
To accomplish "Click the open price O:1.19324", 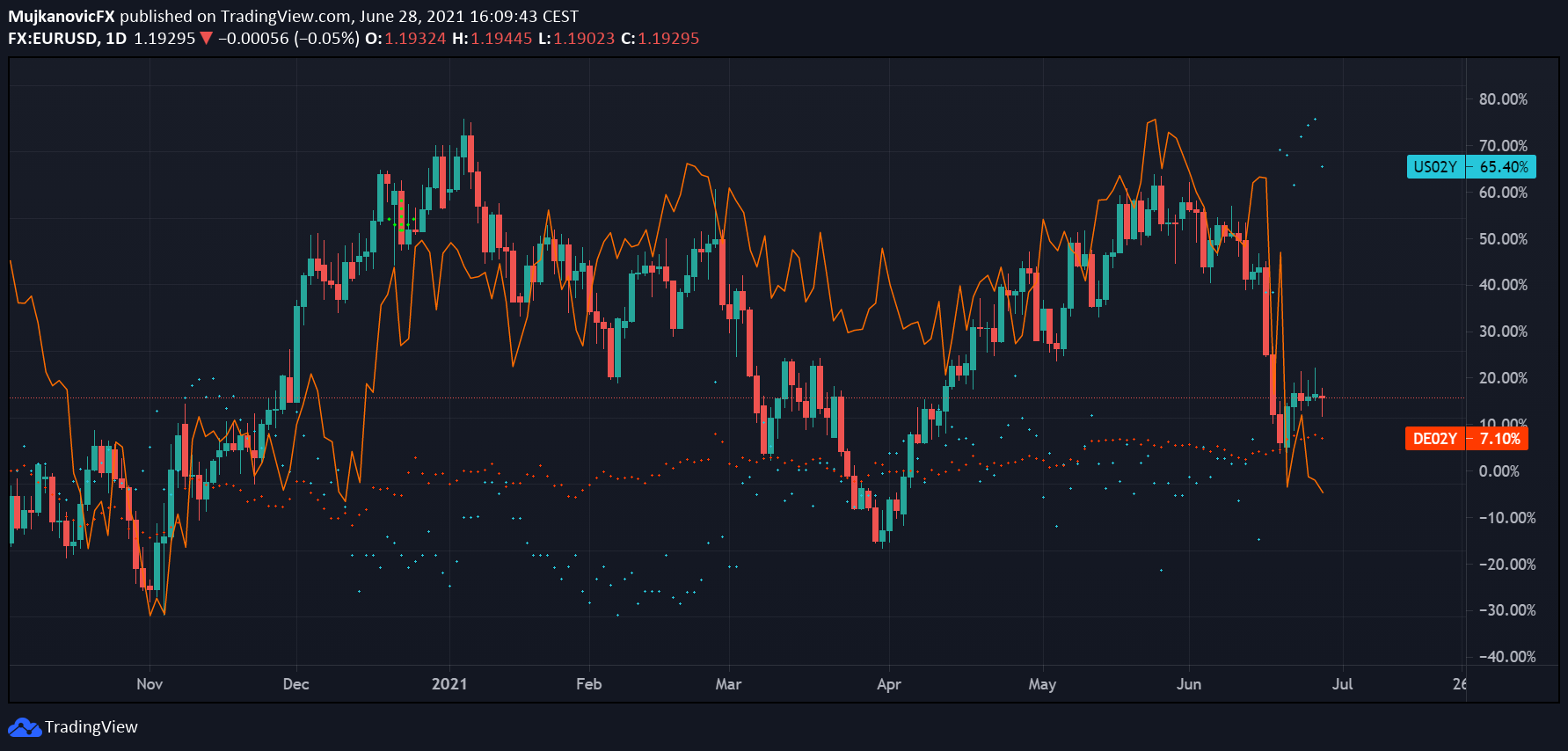I will (405, 39).
